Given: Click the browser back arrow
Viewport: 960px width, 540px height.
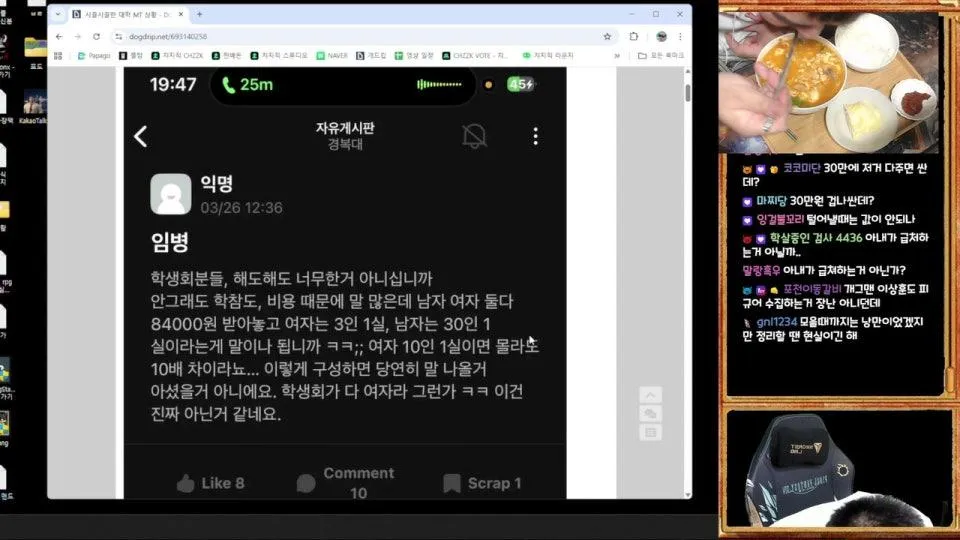Looking at the screenshot, I should click(59, 36).
